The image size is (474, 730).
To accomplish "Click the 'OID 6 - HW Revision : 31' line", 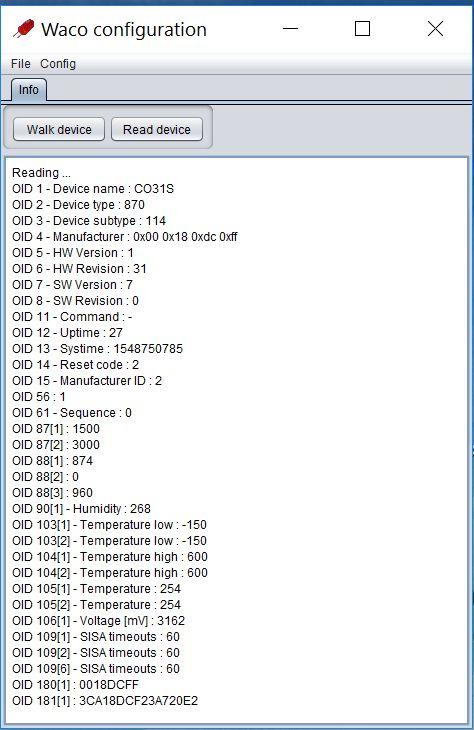I will 79,269.
